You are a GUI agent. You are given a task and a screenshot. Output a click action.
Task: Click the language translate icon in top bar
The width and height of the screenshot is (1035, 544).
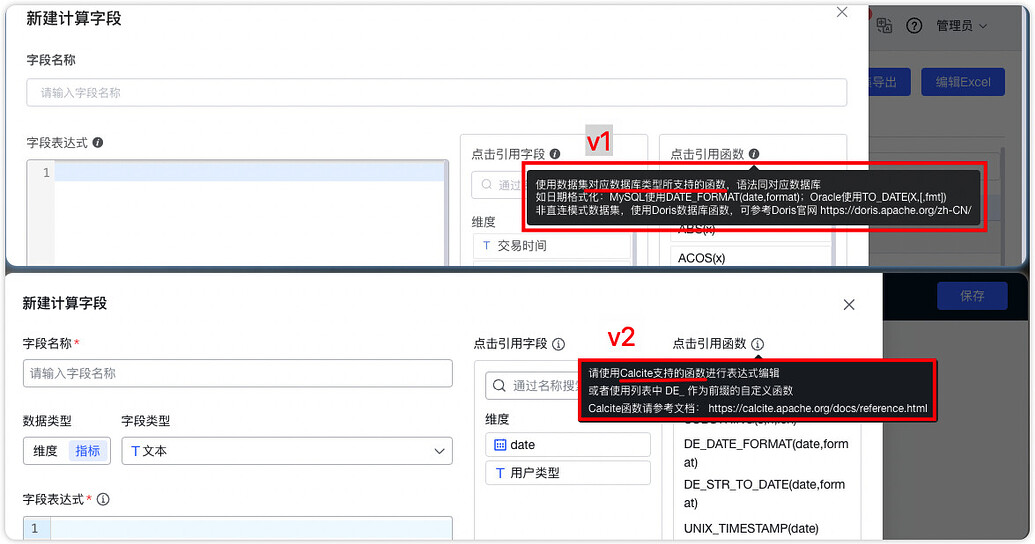click(884, 25)
